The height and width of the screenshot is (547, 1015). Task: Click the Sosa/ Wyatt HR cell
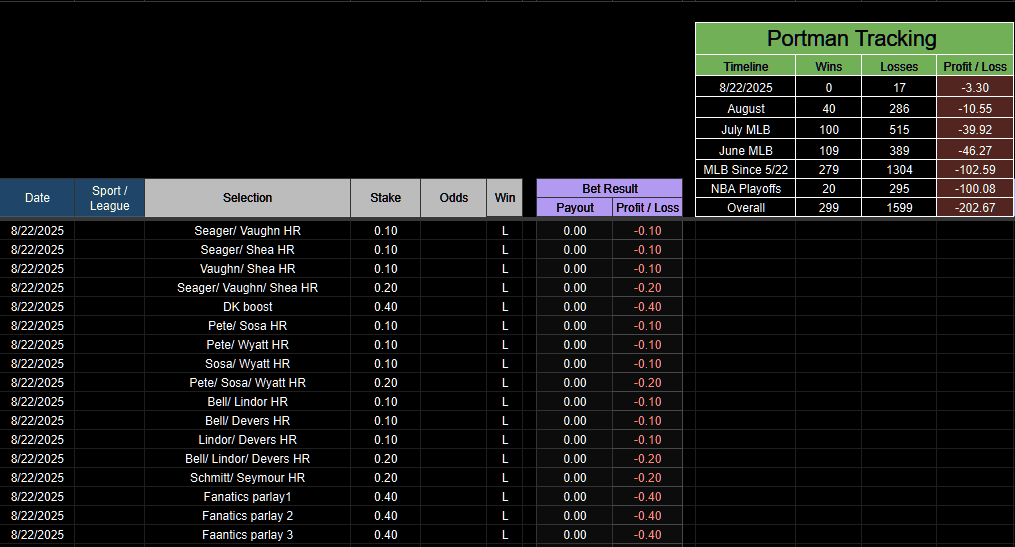pos(247,363)
